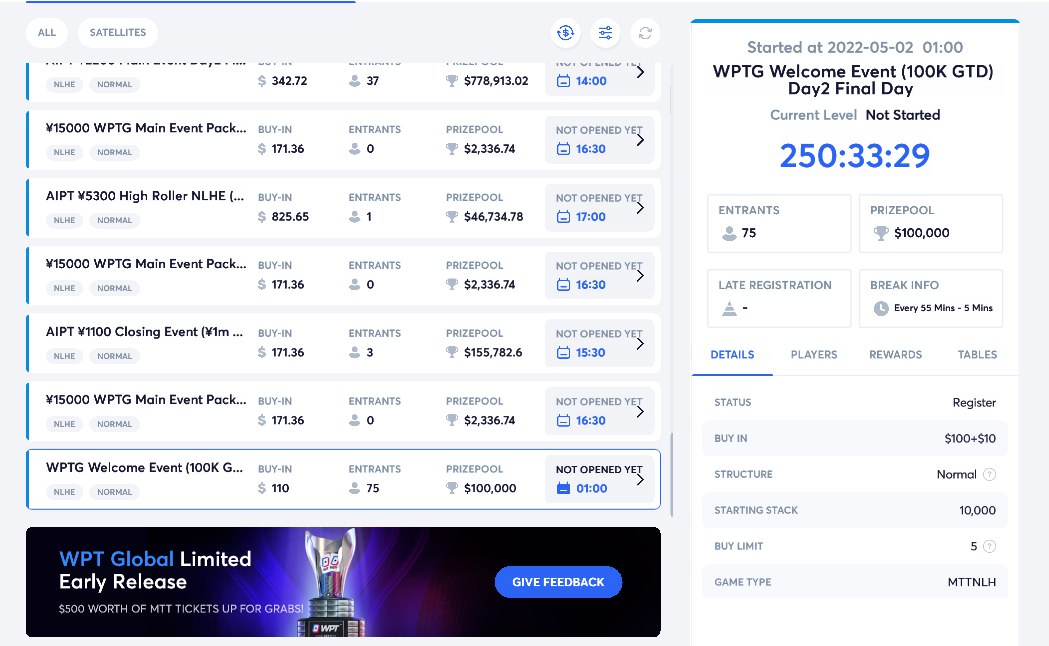Image resolution: width=1049 pixels, height=646 pixels.
Task: Click the dollar icon beside buy-in 342.72
Action: (262, 81)
